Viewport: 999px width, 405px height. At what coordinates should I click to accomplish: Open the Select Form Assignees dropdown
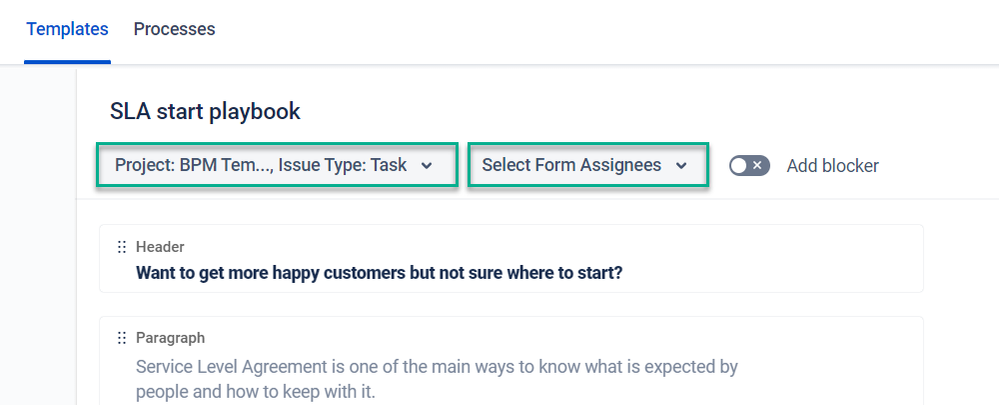pos(587,165)
